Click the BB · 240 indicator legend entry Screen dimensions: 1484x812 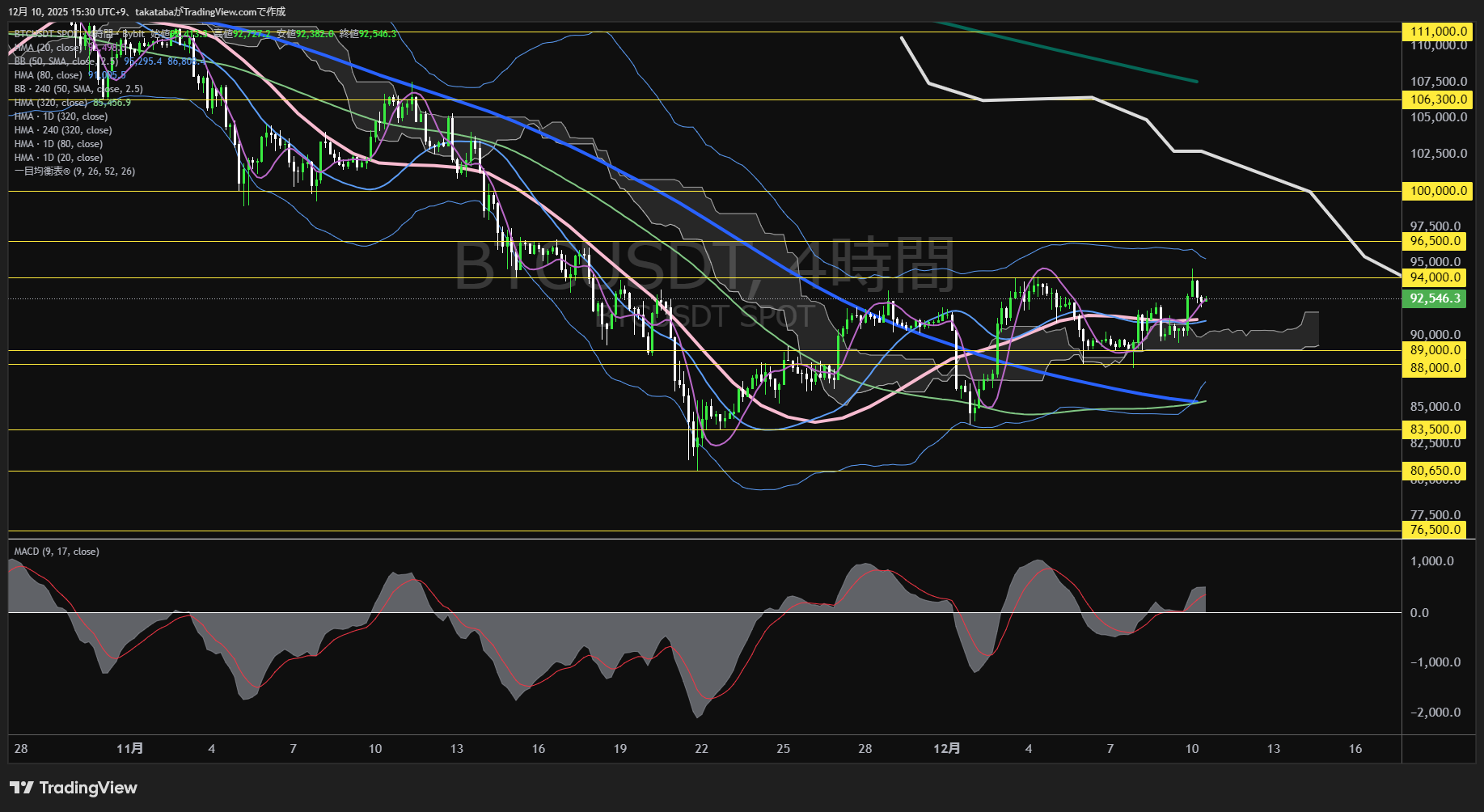point(78,89)
